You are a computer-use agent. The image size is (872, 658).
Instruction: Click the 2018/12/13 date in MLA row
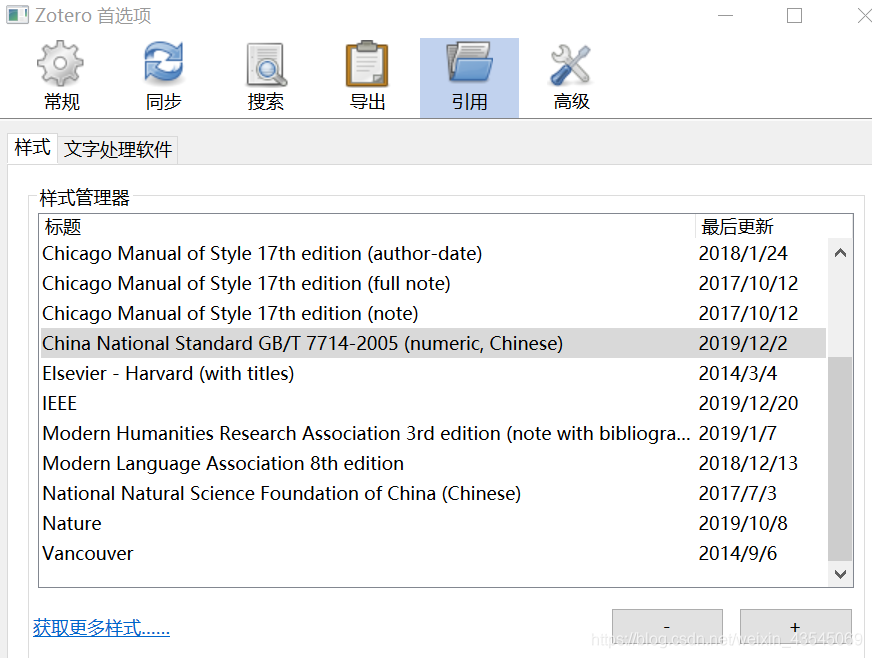[749, 463]
